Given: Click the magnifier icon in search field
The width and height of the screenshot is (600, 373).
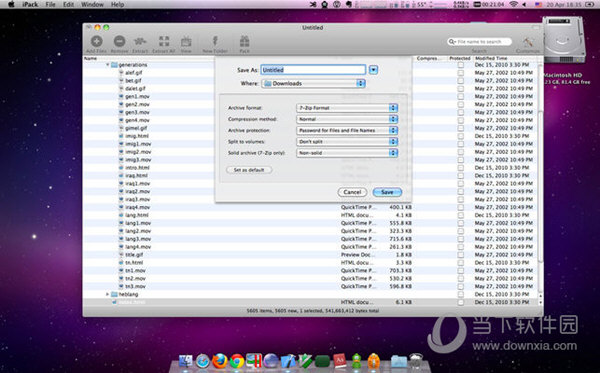Looking at the screenshot, I should [452, 41].
